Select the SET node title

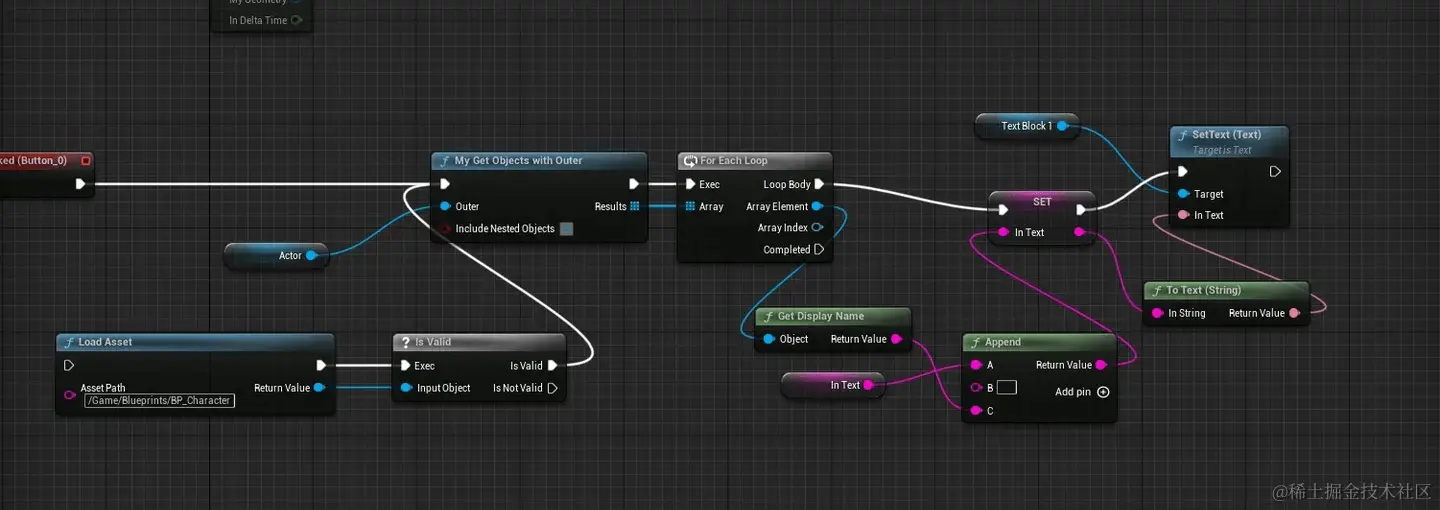(1042, 201)
